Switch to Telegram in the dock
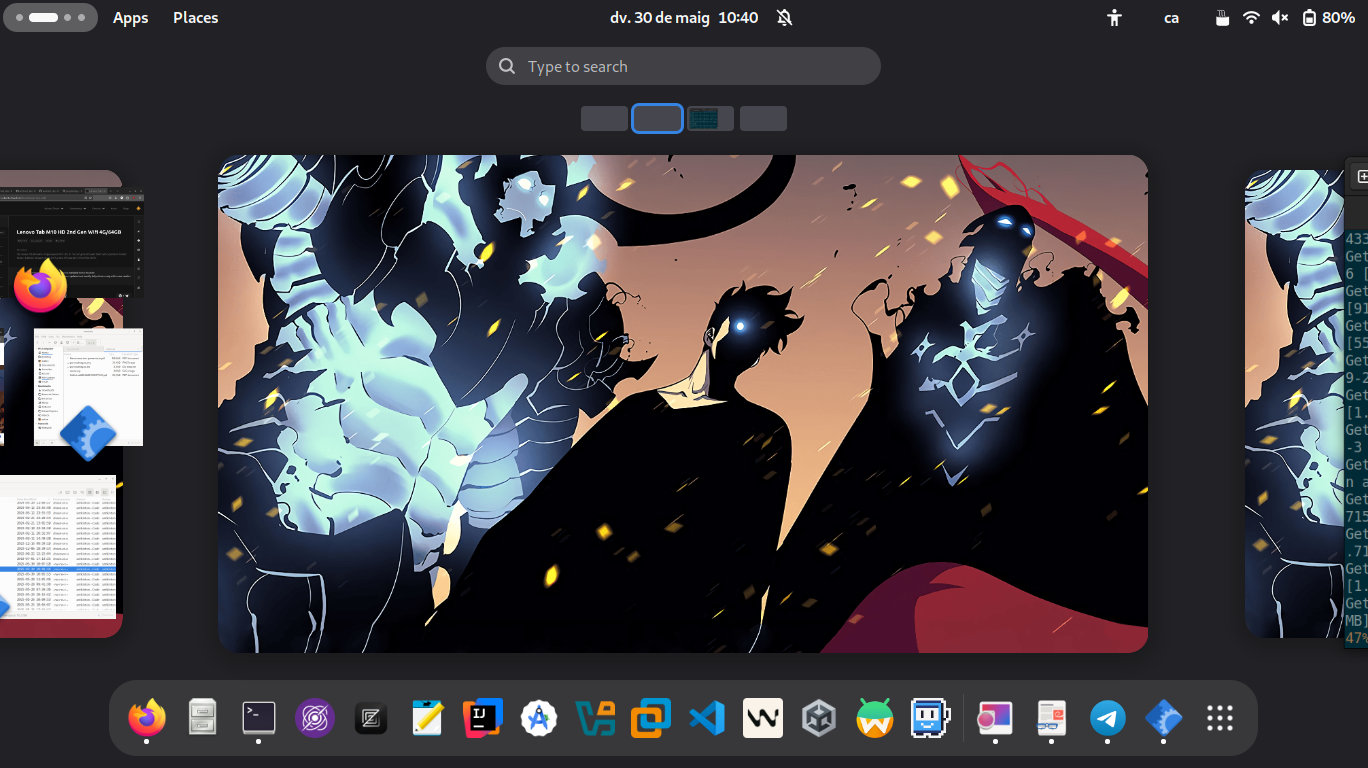This screenshot has height=768, width=1368. pyautogui.click(x=1107, y=718)
